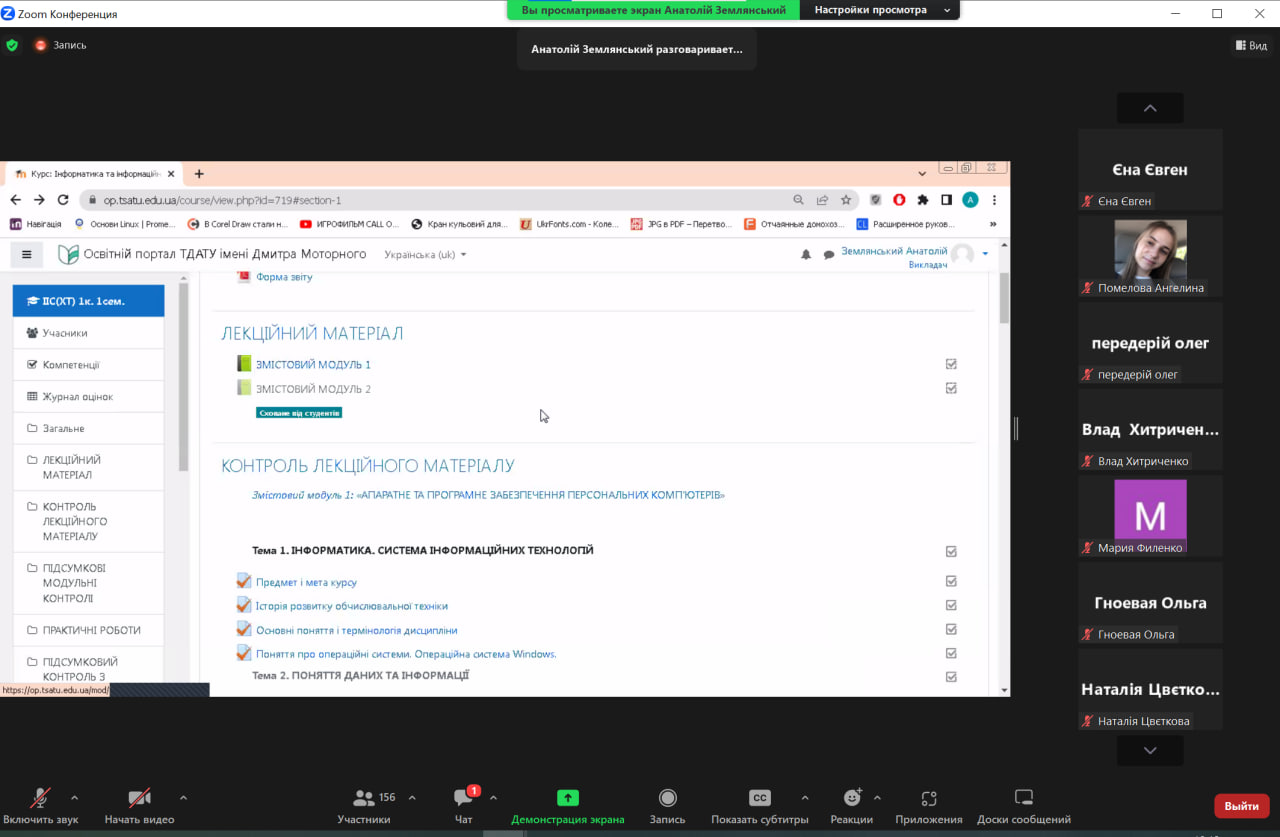Image resolution: width=1280 pixels, height=837 pixels.
Task: Click Помелова Ангелина video thumbnail
Action: pos(1150,250)
